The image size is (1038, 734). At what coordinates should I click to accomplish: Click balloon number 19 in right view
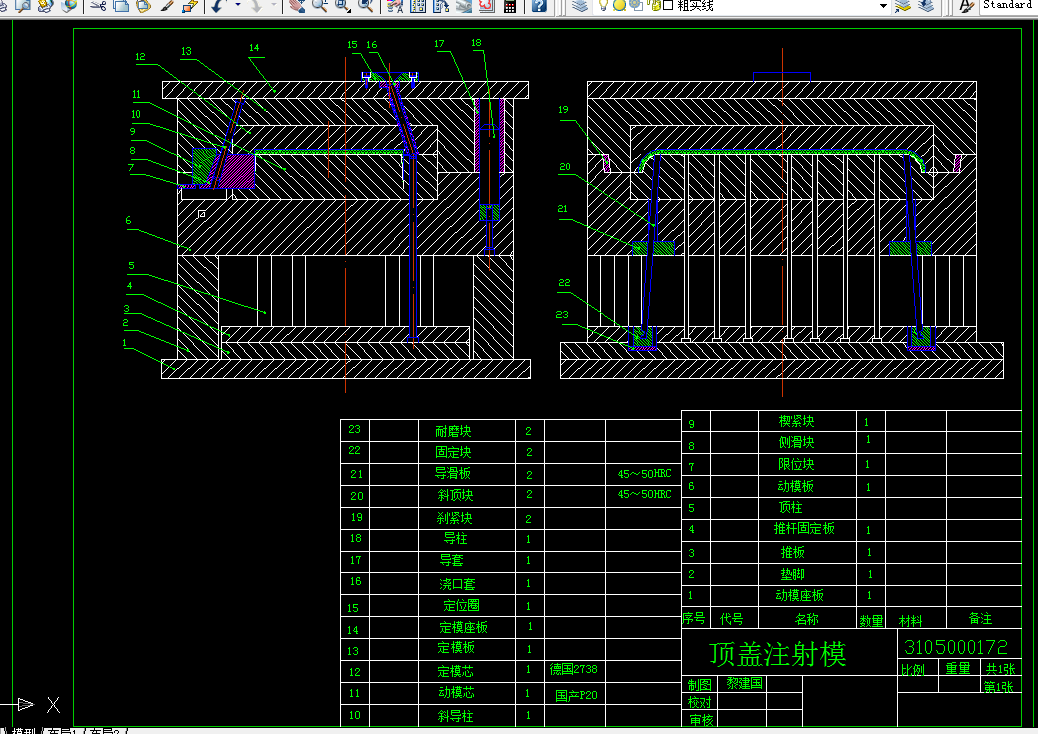pos(563,110)
